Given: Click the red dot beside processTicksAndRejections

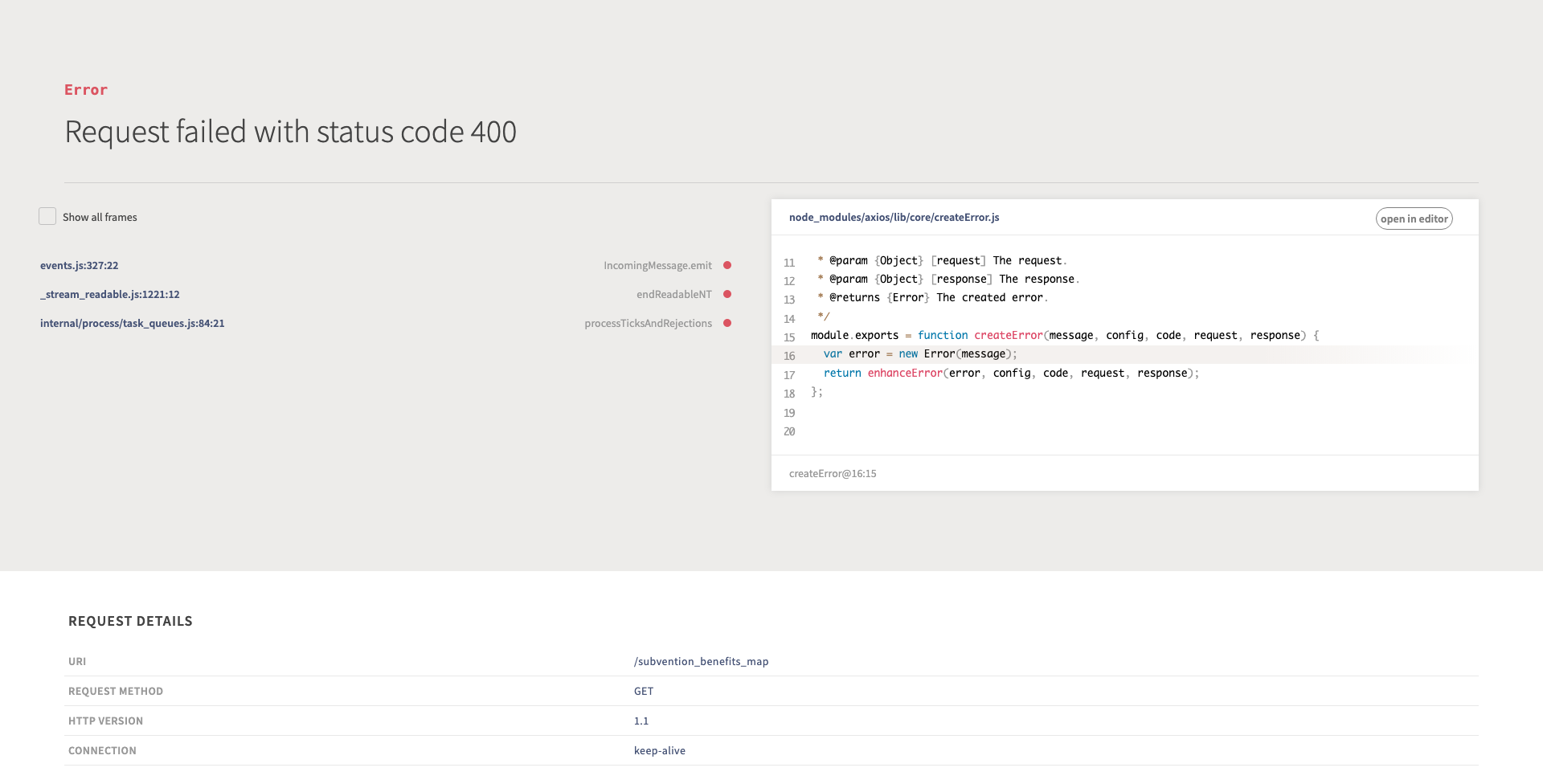Looking at the screenshot, I should click(727, 323).
